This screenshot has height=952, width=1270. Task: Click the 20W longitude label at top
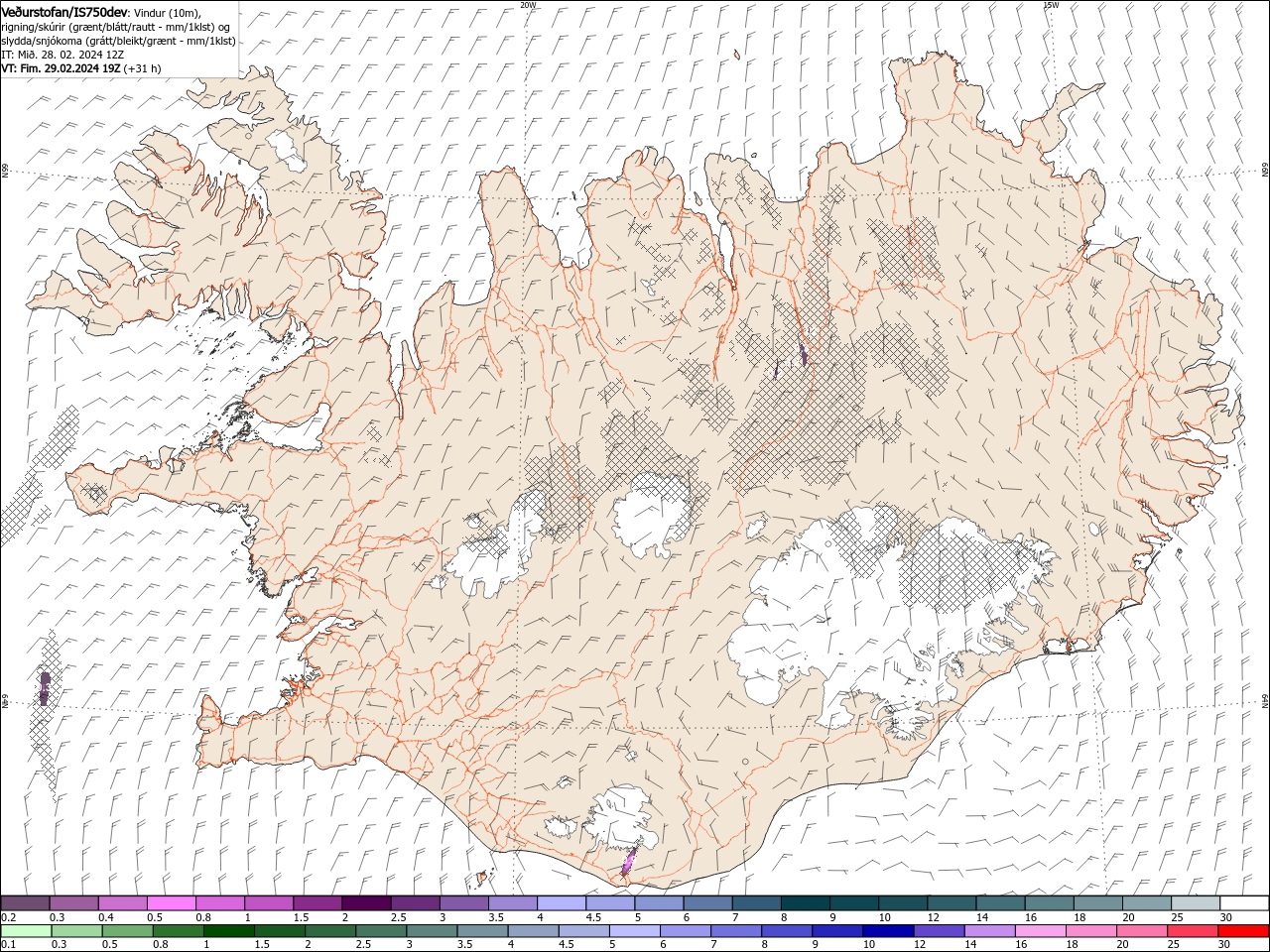pos(528,5)
